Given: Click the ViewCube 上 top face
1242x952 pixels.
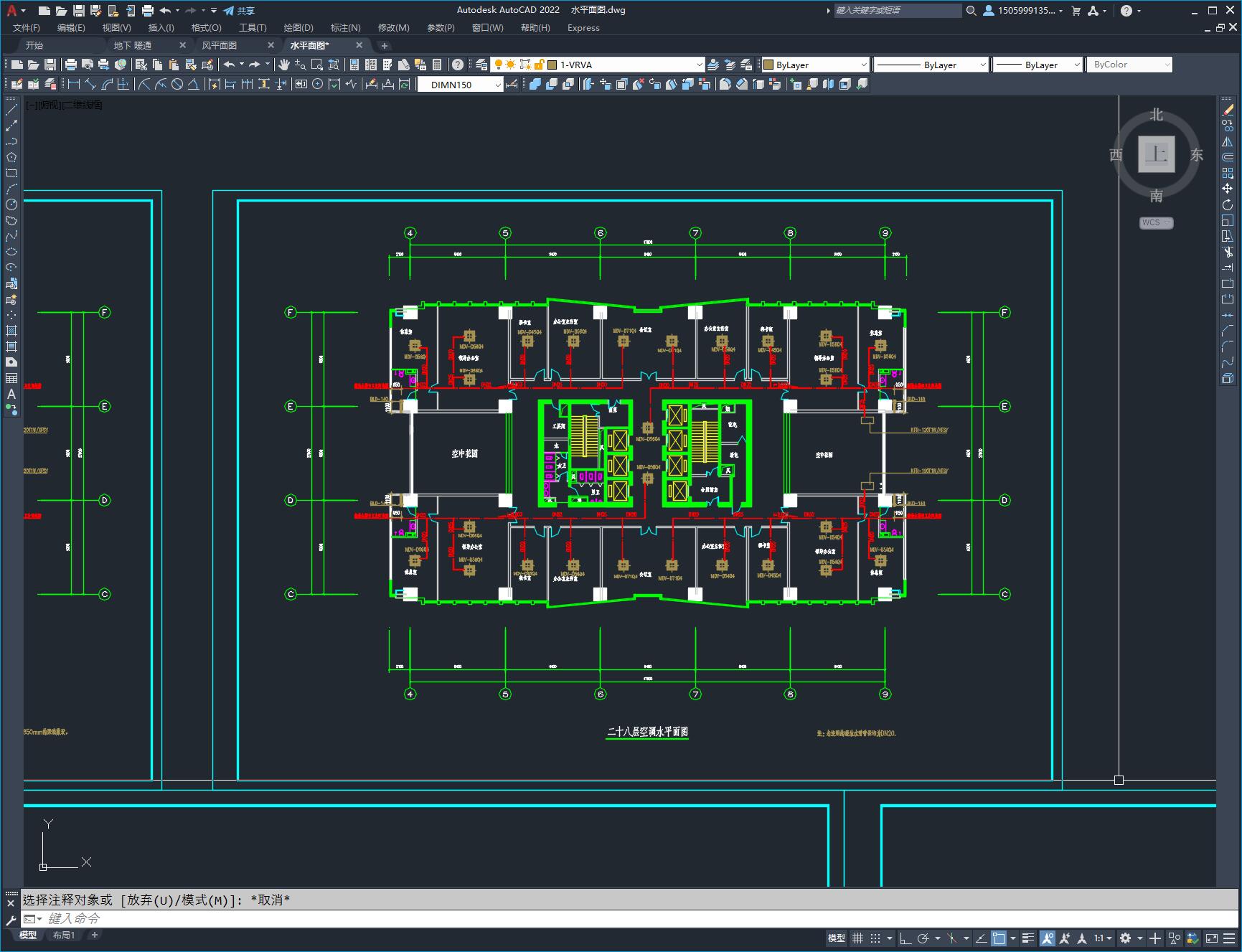Looking at the screenshot, I should point(1157,154).
